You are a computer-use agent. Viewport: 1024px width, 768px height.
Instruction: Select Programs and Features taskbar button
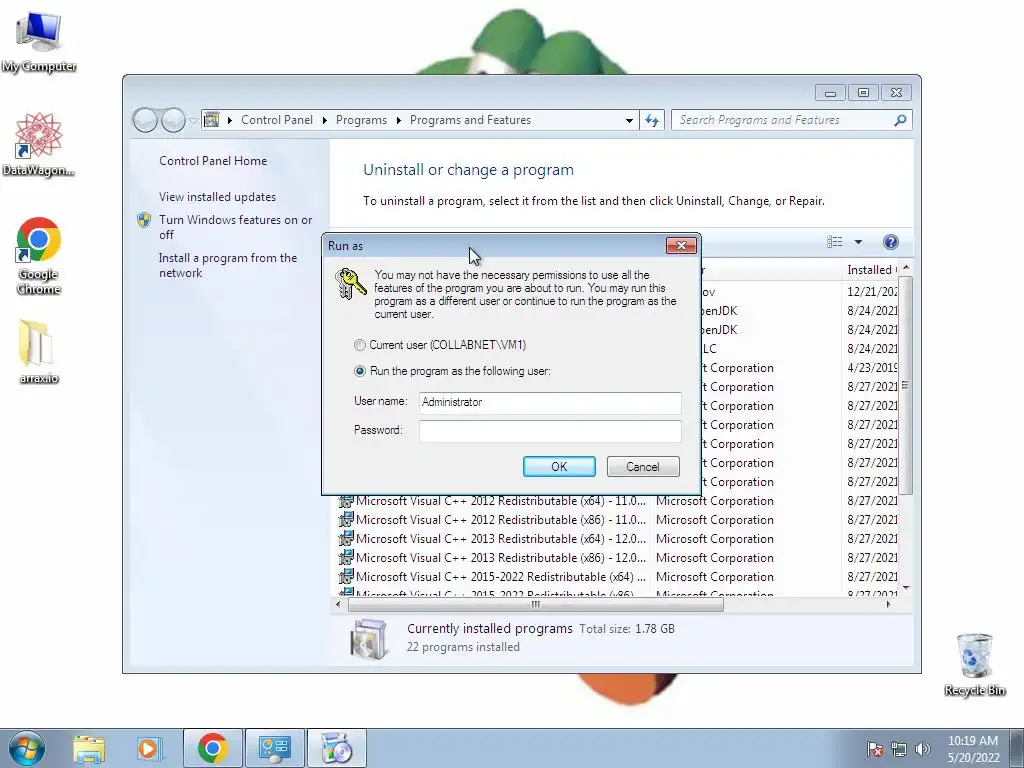(x=337, y=748)
